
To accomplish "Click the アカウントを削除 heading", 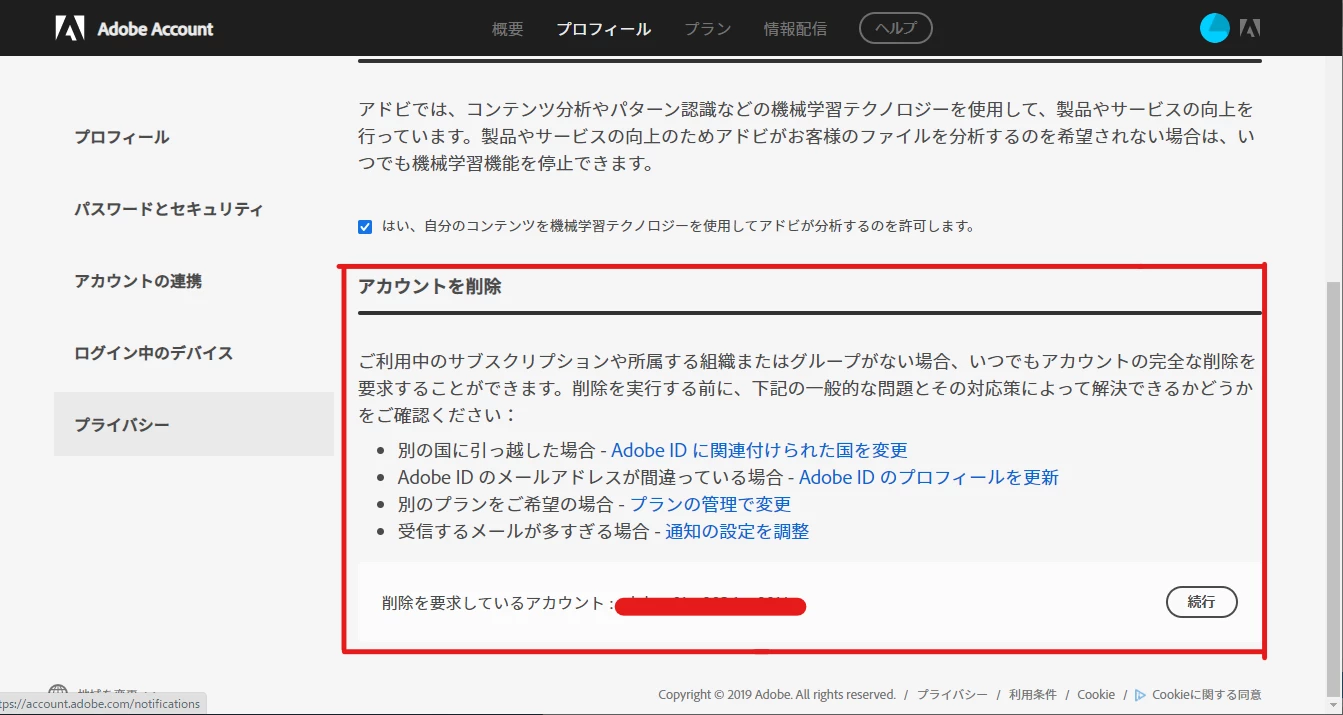I will pyautogui.click(x=430, y=286).
